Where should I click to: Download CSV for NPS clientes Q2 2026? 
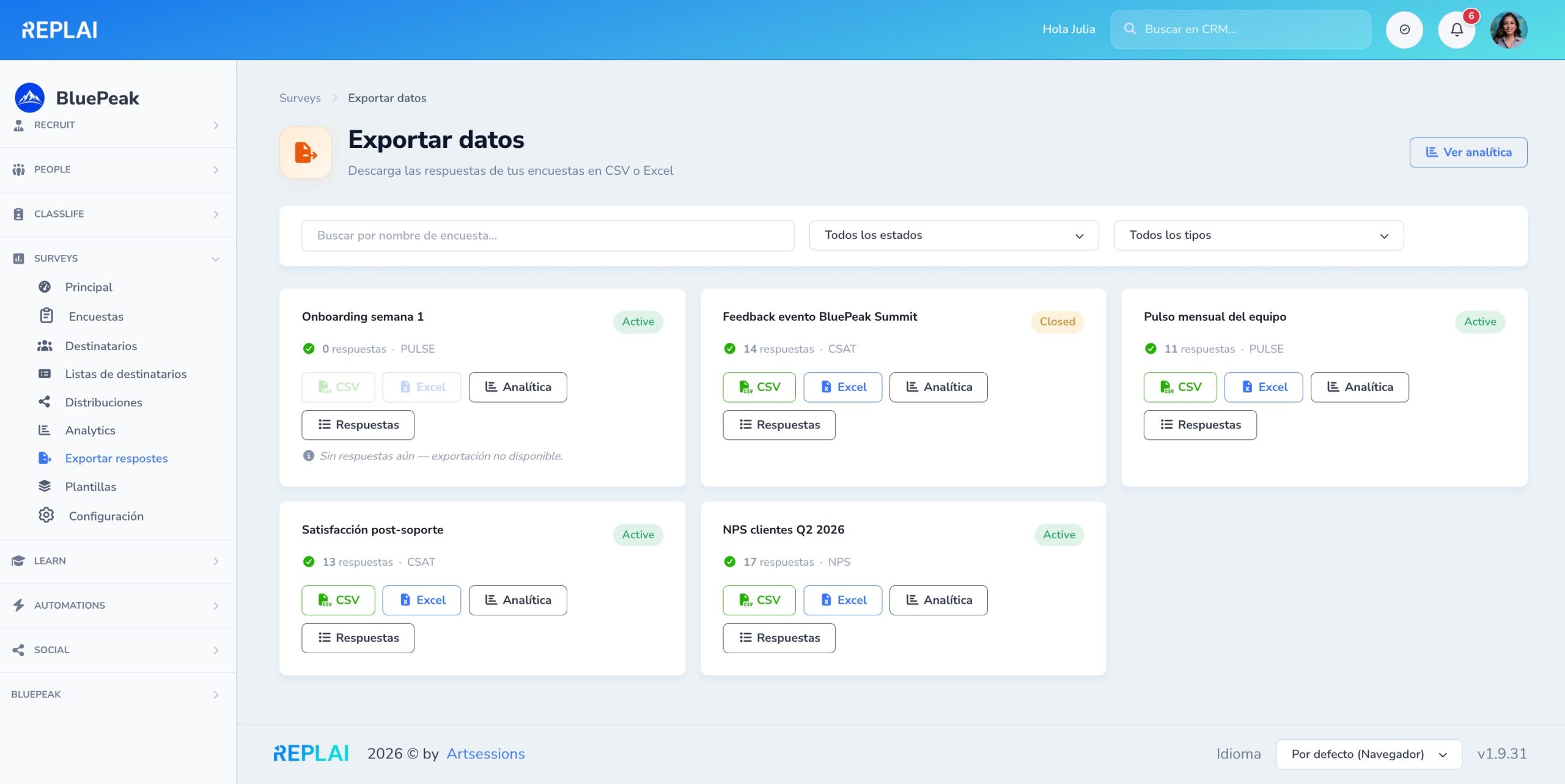click(x=759, y=600)
